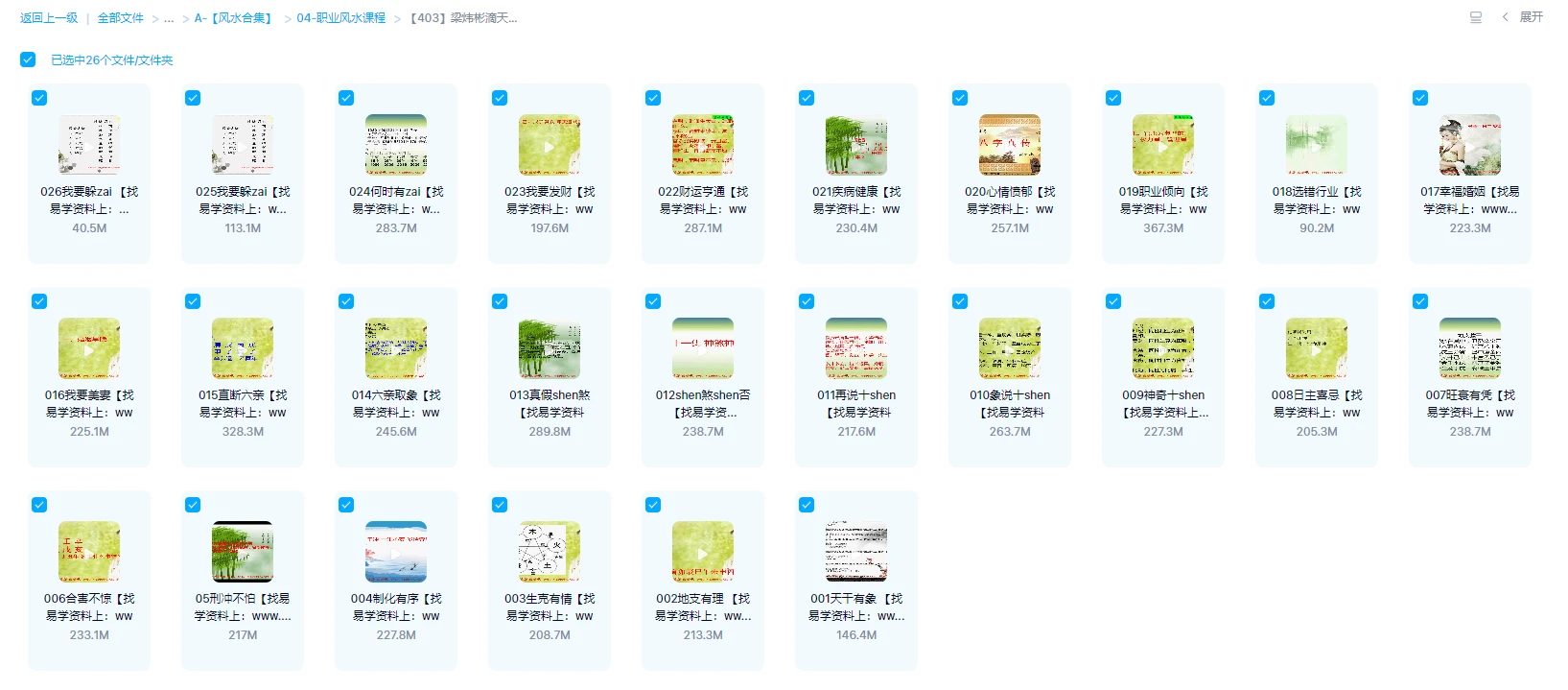Open the 026我要躲zai video thumbnail
The height and width of the screenshot is (690, 1568).
89,145
